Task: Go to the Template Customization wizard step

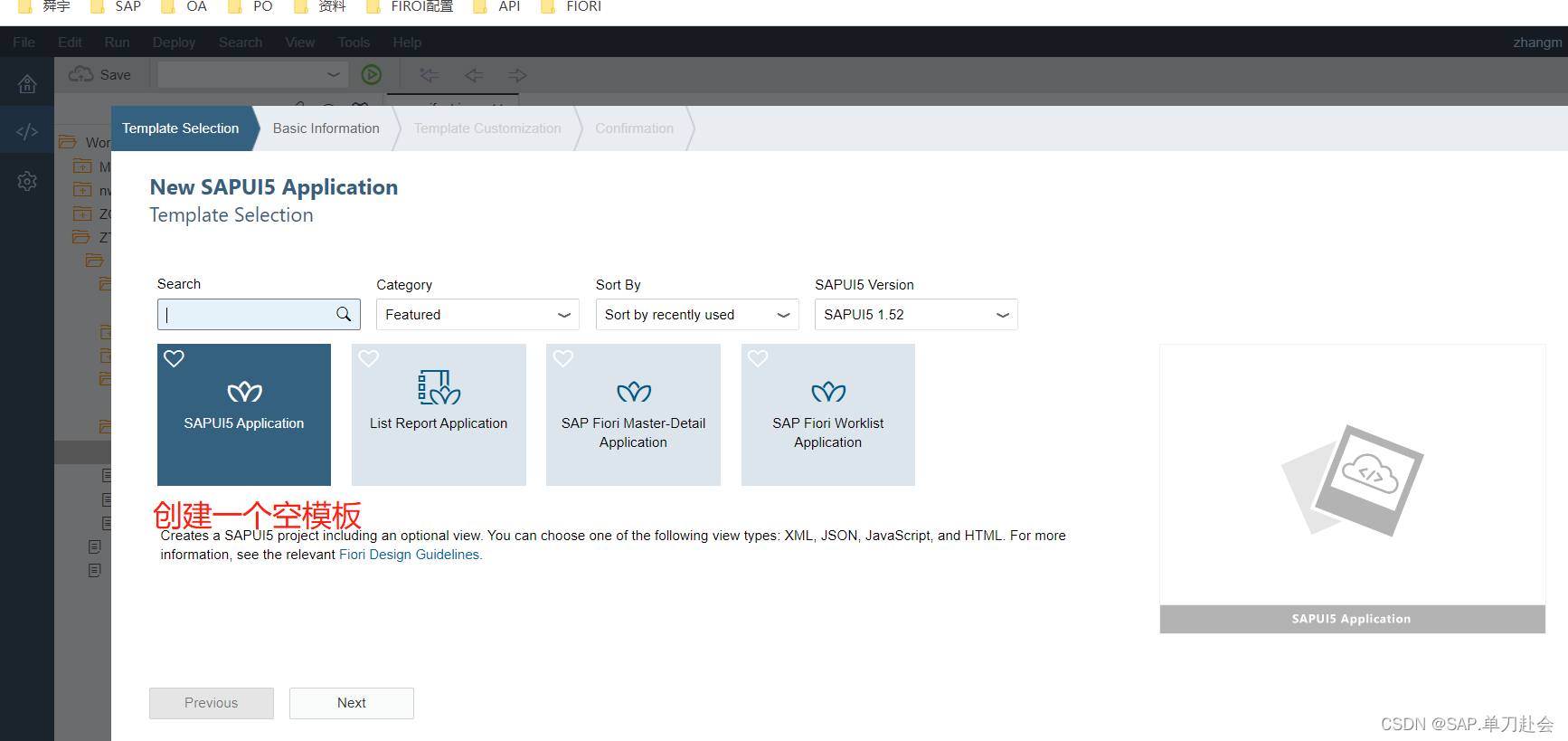Action: pyautogui.click(x=487, y=128)
